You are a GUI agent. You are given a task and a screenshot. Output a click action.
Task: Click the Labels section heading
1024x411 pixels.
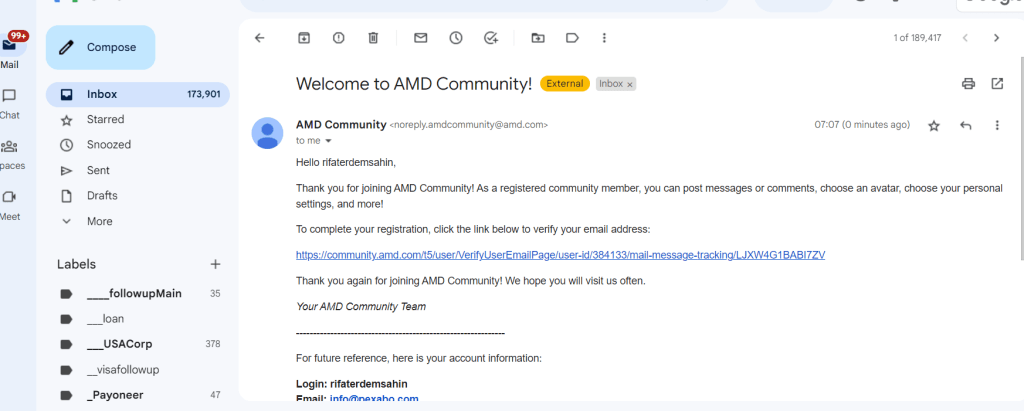coord(76,264)
